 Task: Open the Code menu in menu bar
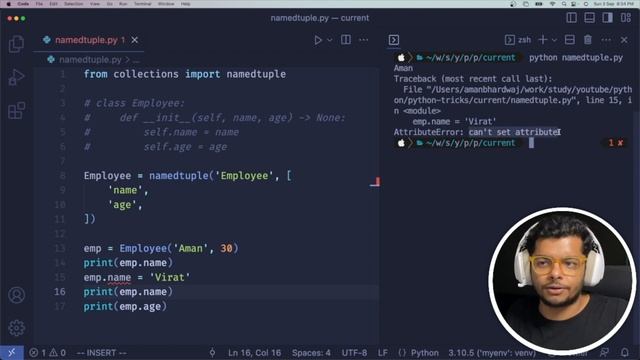tap(23, 4)
